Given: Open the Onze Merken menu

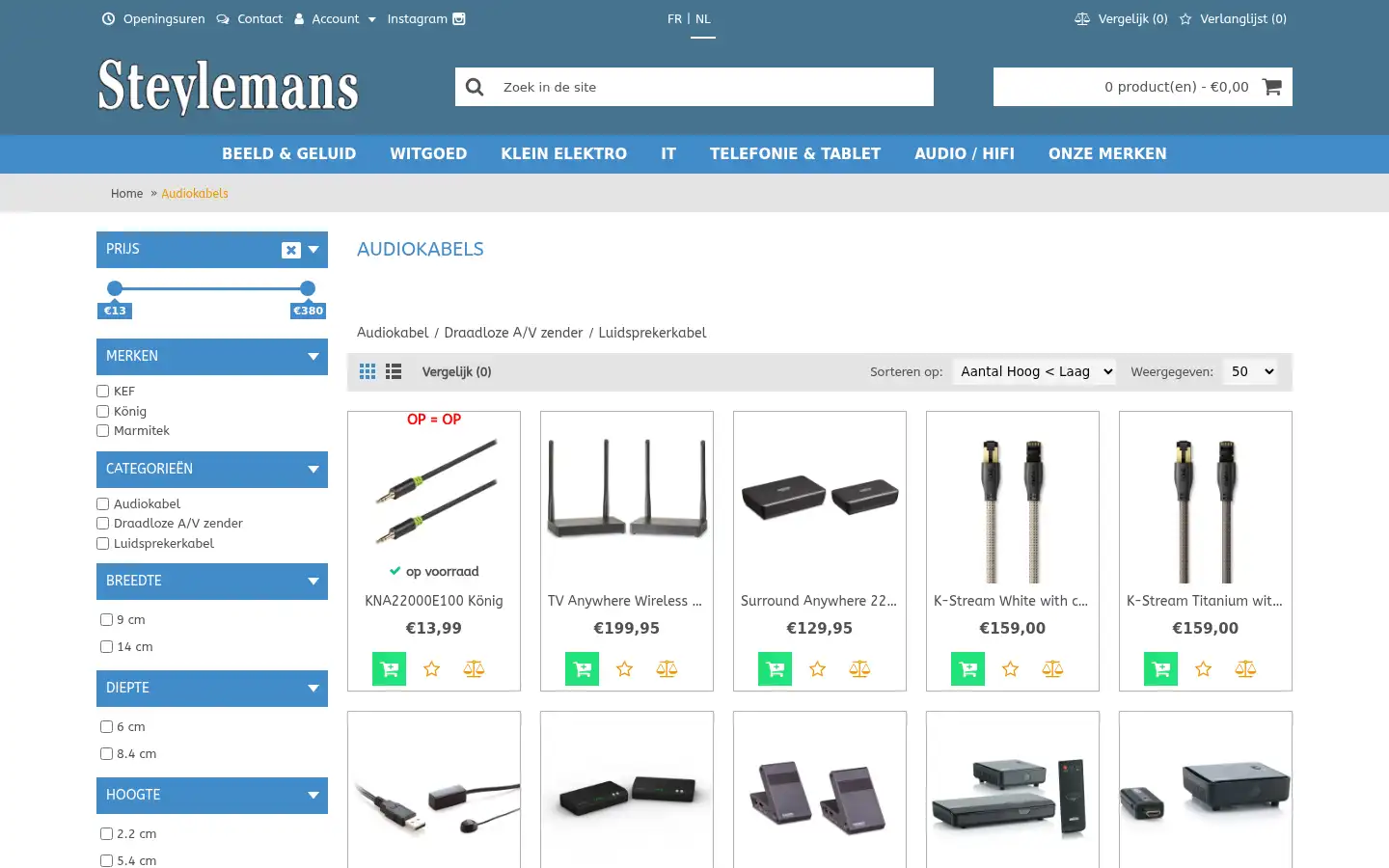Looking at the screenshot, I should pyautogui.click(x=1107, y=153).
